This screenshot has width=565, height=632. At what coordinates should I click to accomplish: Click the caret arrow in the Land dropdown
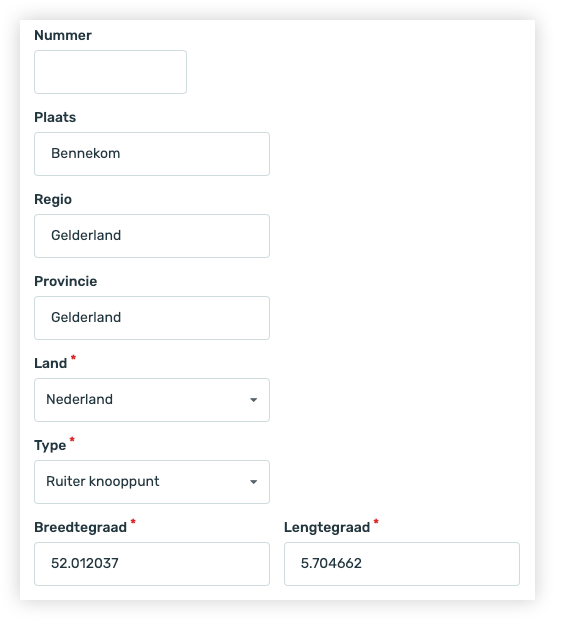pos(253,400)
